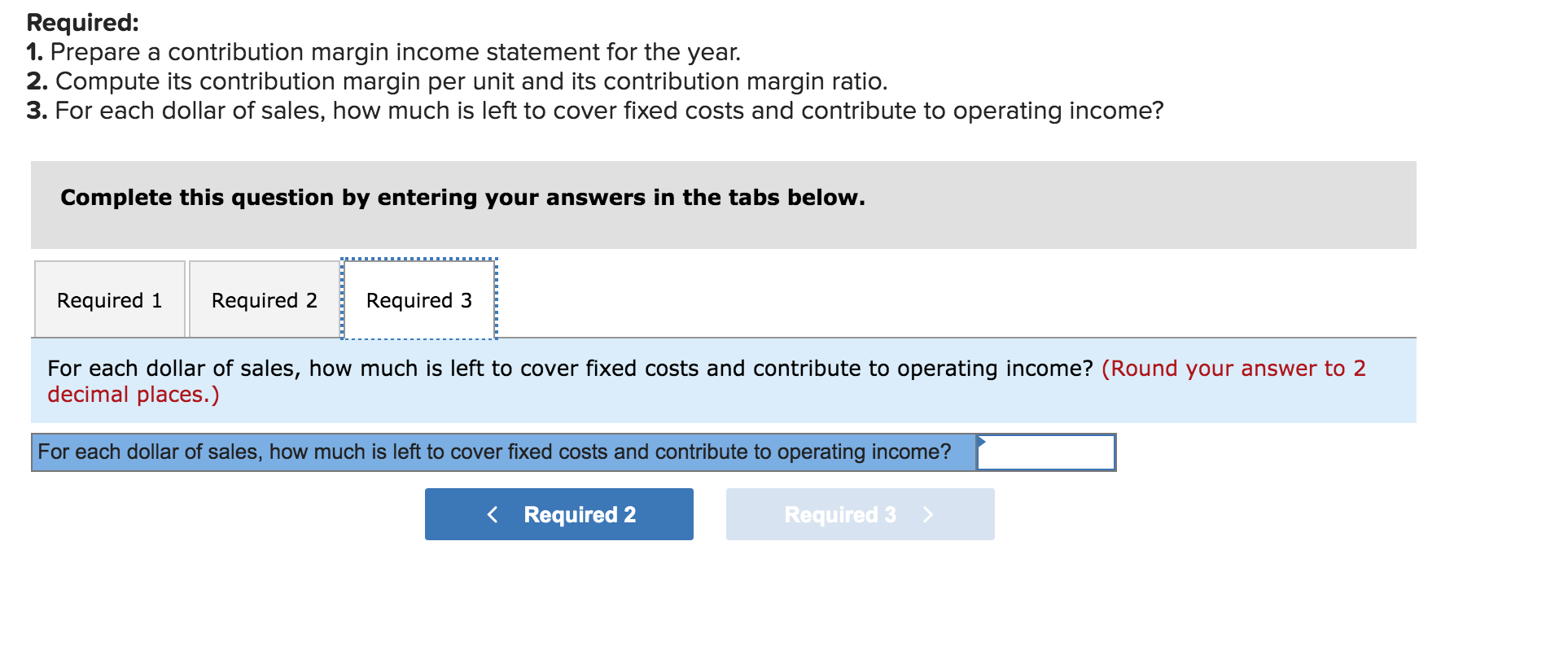Screen dimensions: 1568x646
Task: Click the left chevron on Required 2 button
Action: (493, 513)
